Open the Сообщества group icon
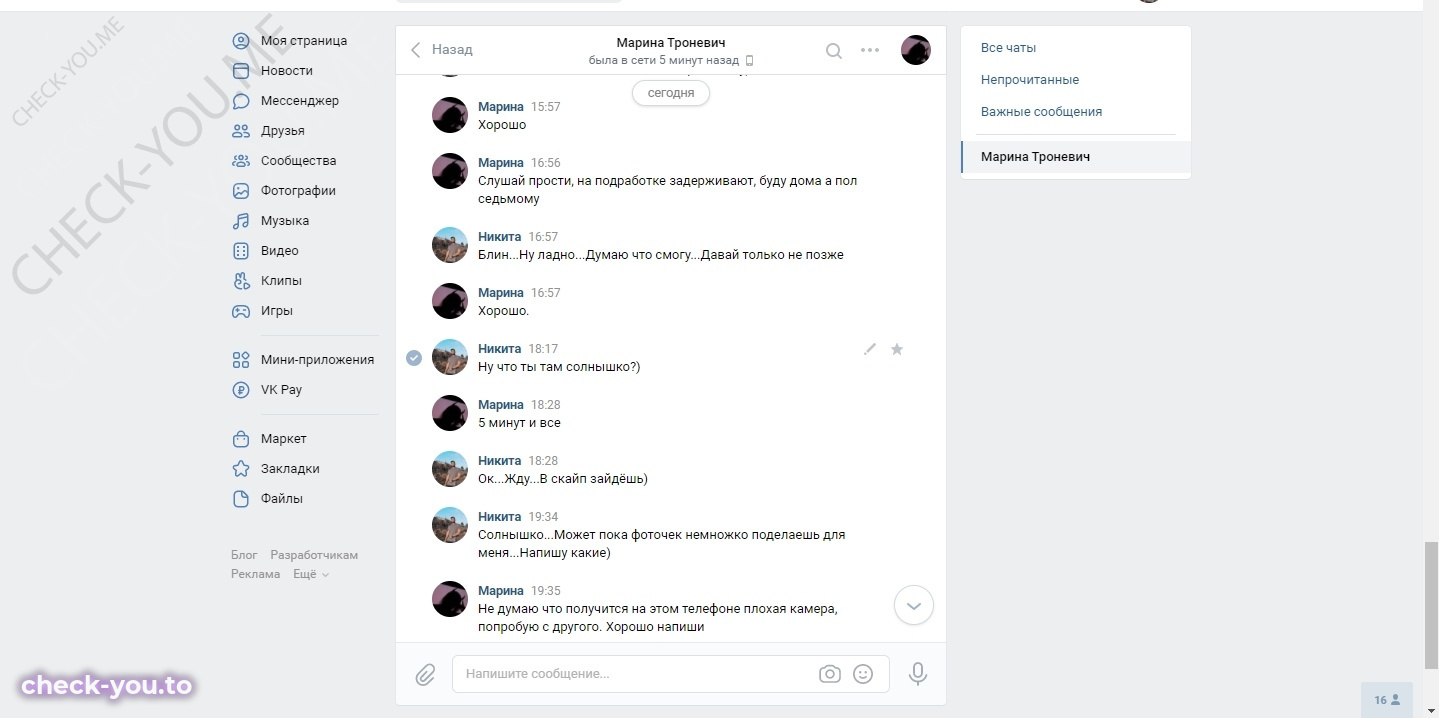Image resolution: width=1439 pixels, height=718 pixels. (241, 161)
